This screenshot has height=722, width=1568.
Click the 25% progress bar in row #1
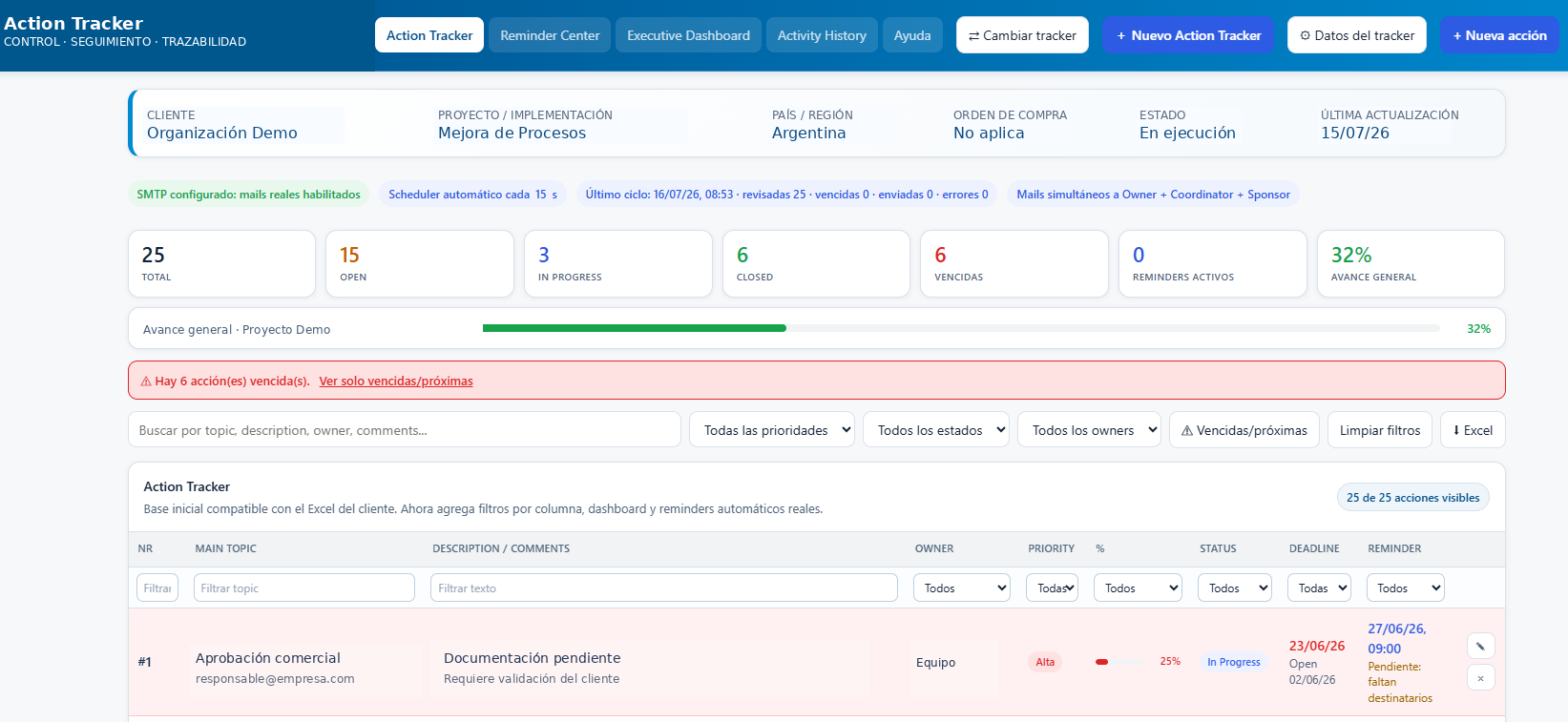click(x=1119, y=662)
